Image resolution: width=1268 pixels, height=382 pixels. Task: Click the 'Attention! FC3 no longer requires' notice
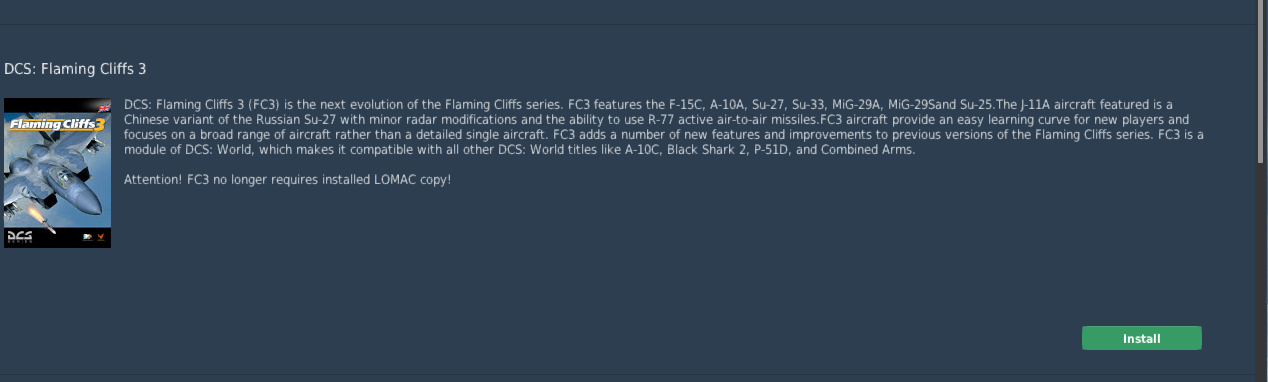[x=288, y=179]
